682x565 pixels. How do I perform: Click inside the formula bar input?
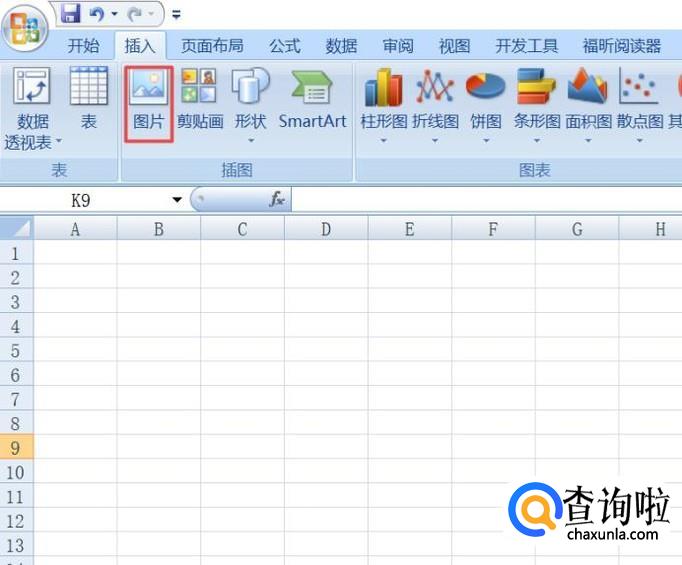pos(480,200)
